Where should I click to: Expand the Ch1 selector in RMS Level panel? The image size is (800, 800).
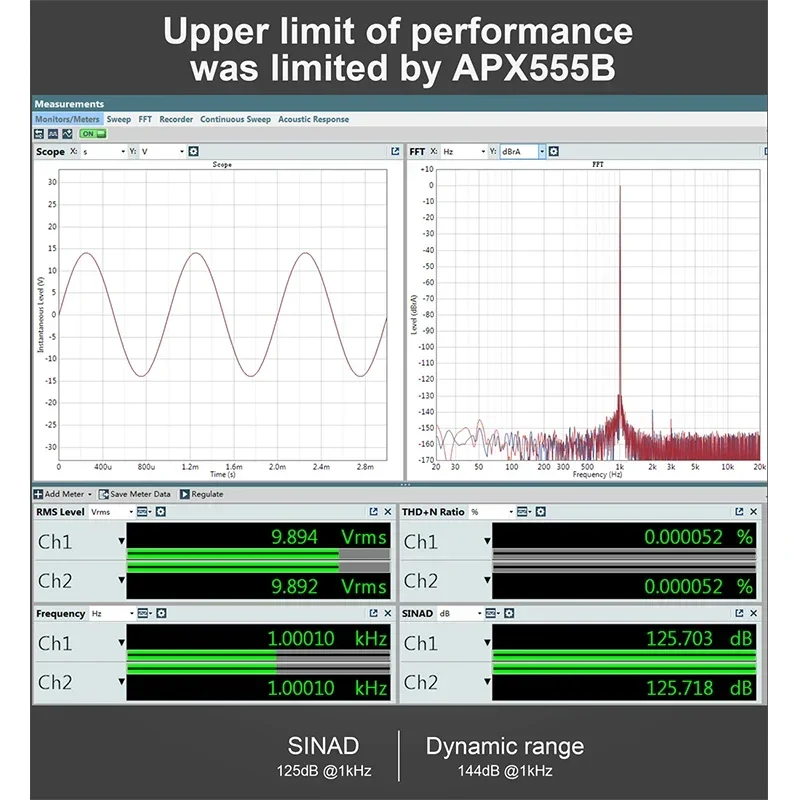pos(120,540)
